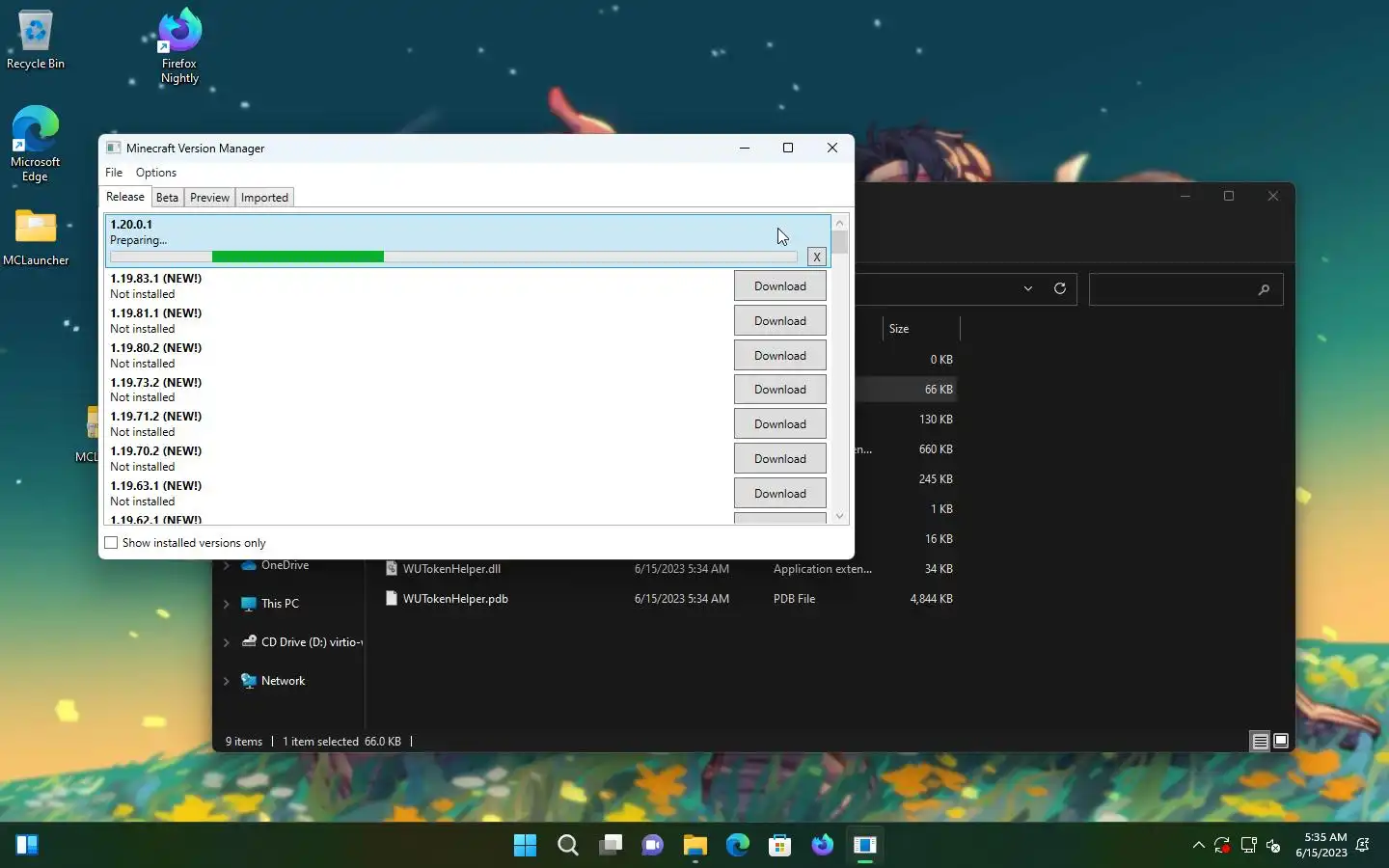Click the '9 items' status bar text
Viewport: 1389px width, 868px height.
pos(244,742)
